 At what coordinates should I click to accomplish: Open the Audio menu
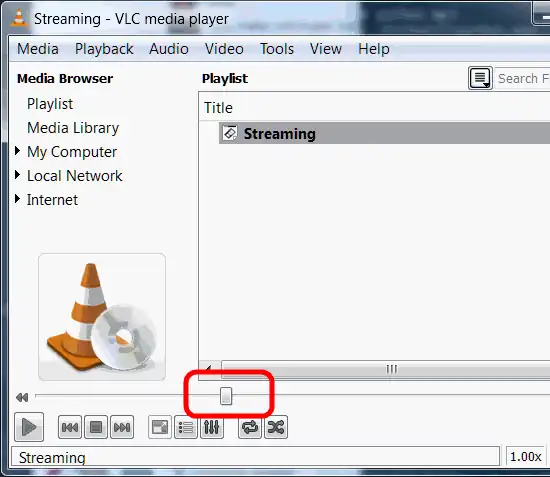click(x=169, y=49)
